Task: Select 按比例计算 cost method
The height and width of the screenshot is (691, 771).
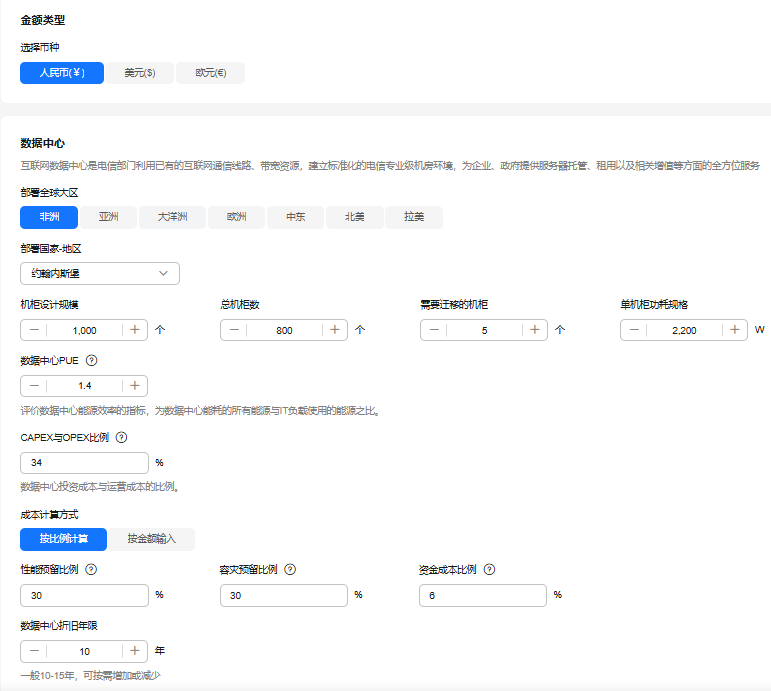Action: pos(63,539)
